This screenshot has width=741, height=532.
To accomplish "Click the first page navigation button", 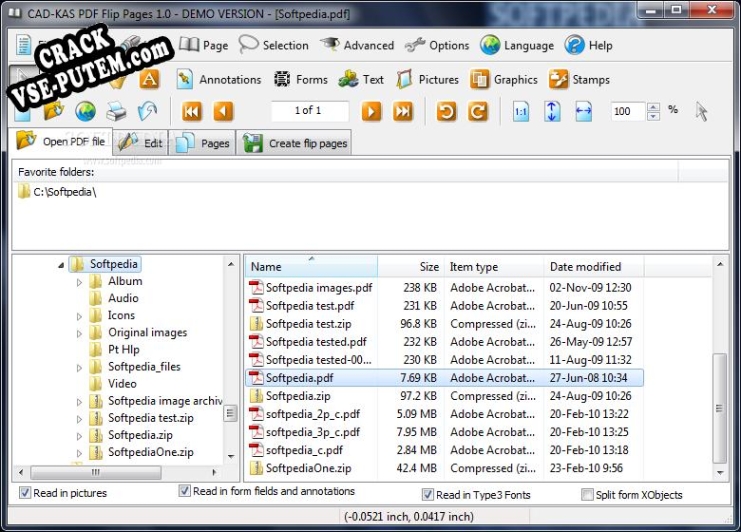I will click(192, 111).
